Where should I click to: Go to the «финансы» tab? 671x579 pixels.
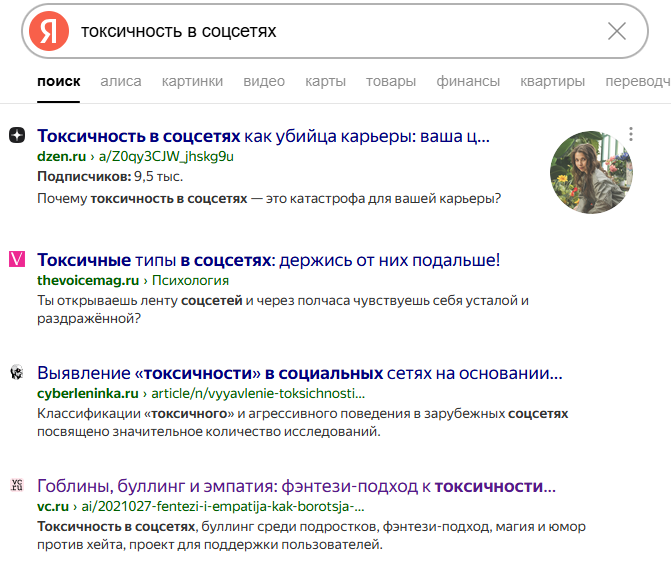(468, 81)
